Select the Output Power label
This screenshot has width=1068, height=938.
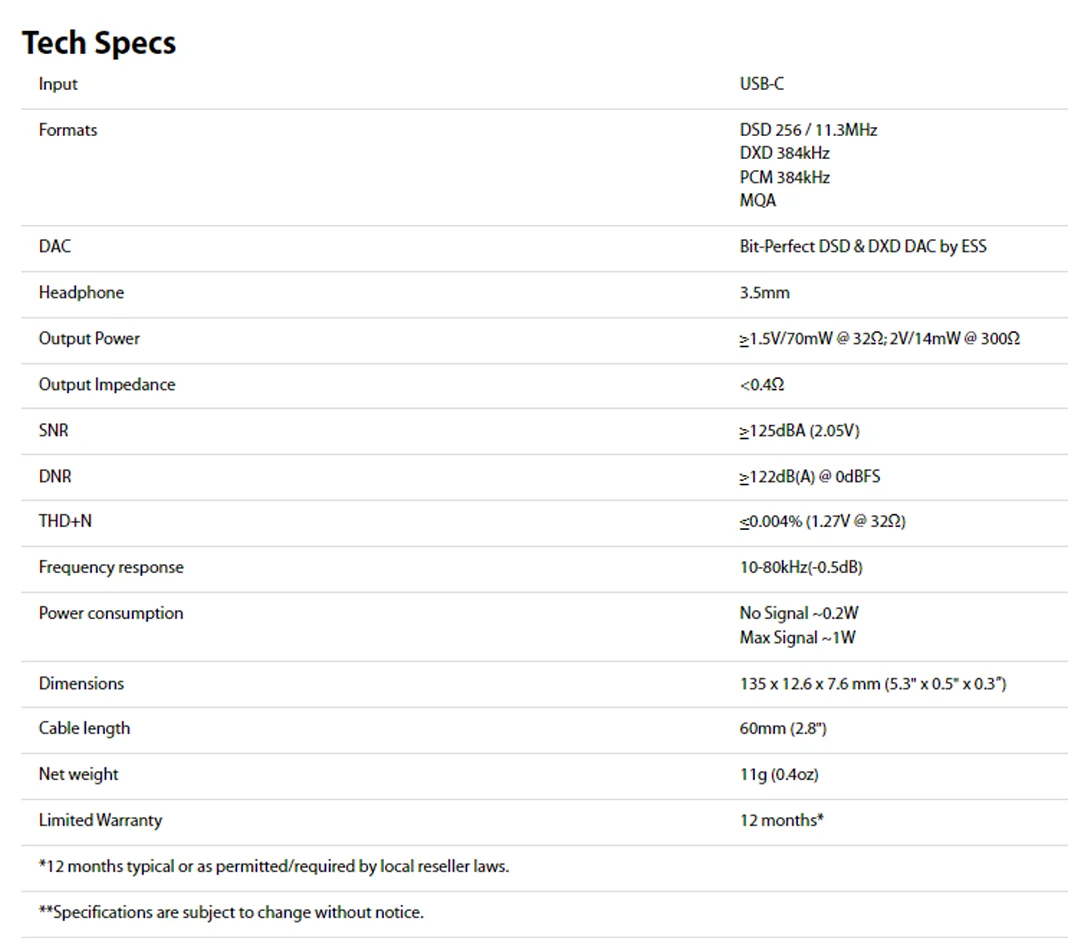89,338
